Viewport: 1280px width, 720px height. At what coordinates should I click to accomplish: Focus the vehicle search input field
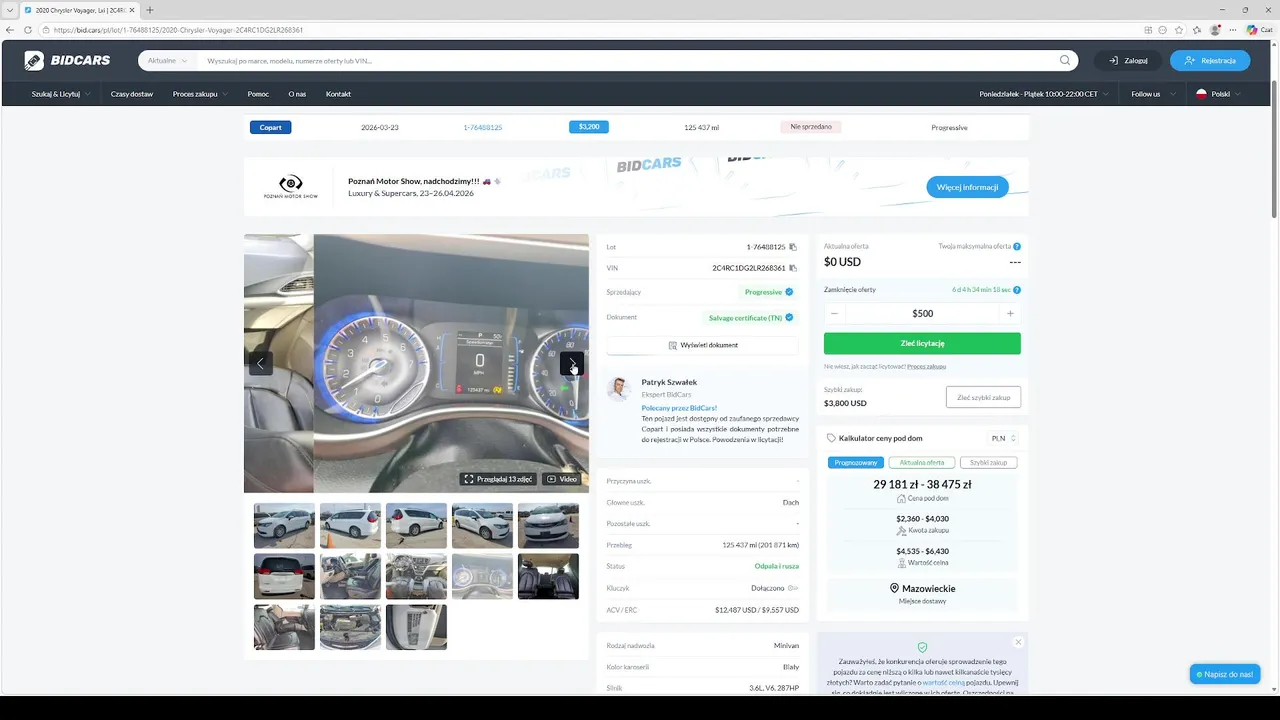pos(625,61)
